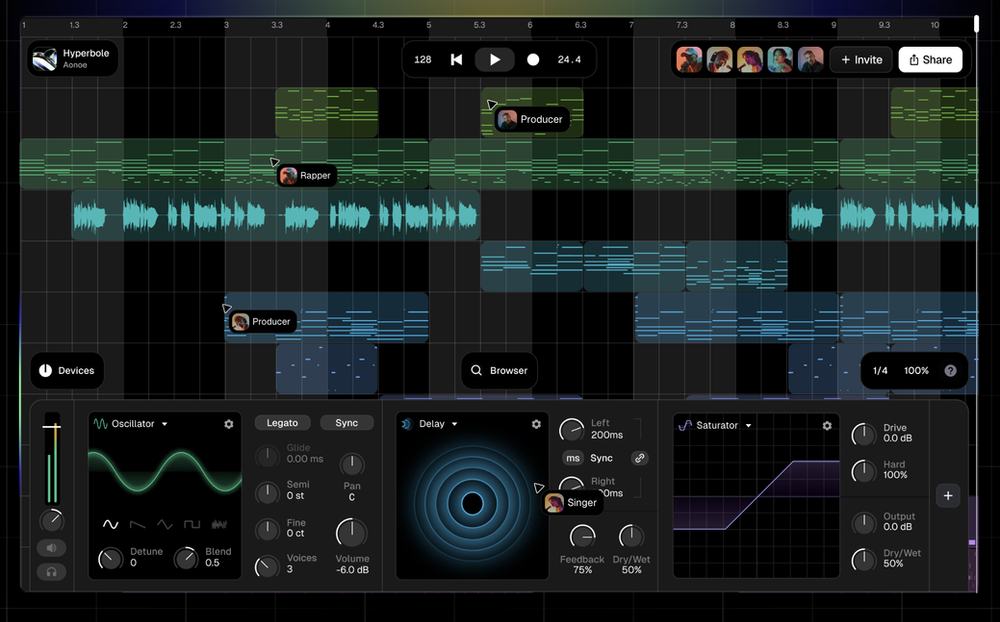This screenshot has height=622, width=1000.
Task: Add a new device with plus button
Action: point(949,495)
